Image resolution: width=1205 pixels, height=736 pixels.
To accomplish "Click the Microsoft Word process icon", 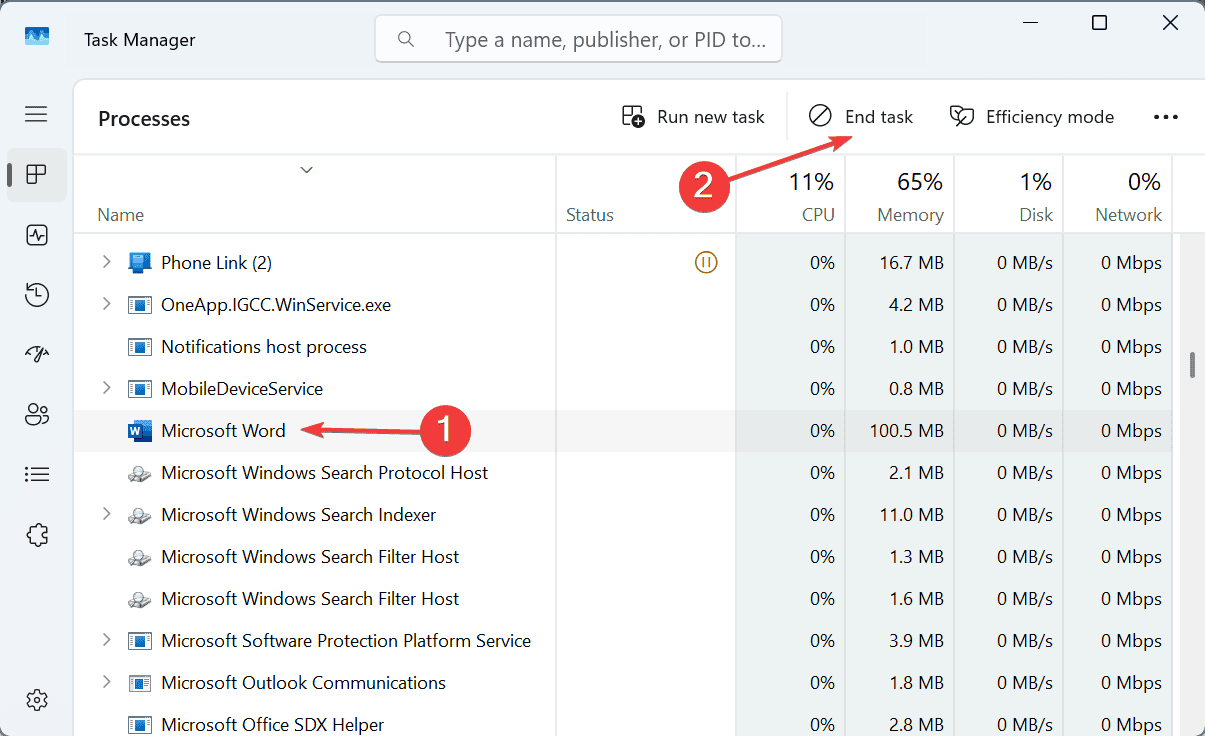I will pos(139,431).
